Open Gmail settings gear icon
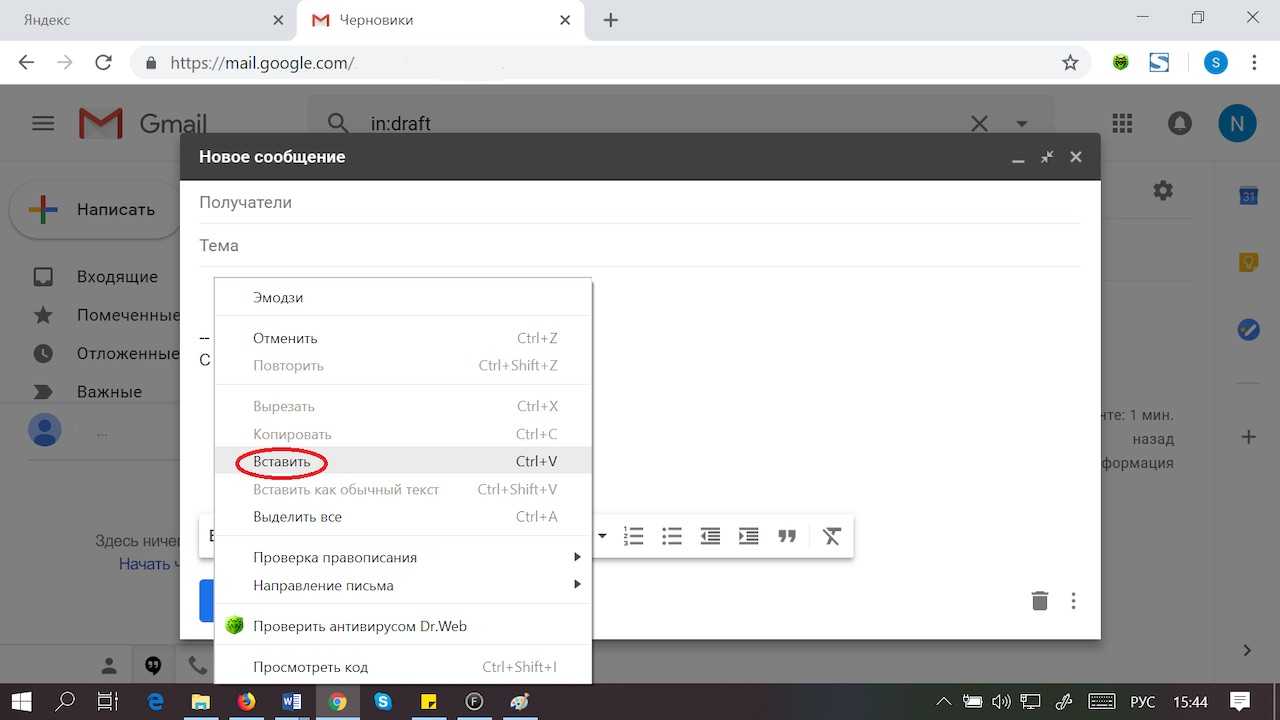 pos(1162,190)
